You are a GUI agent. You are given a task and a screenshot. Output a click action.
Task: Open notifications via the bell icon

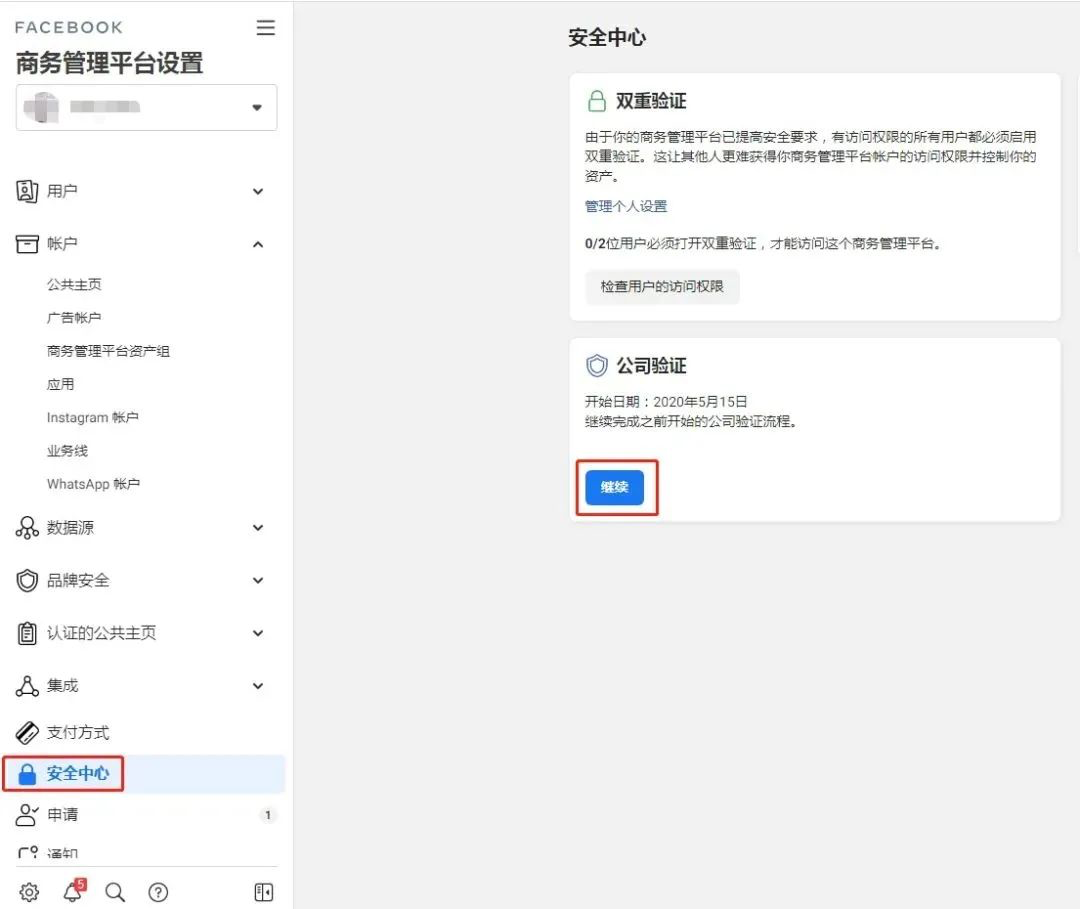[72, 891]
